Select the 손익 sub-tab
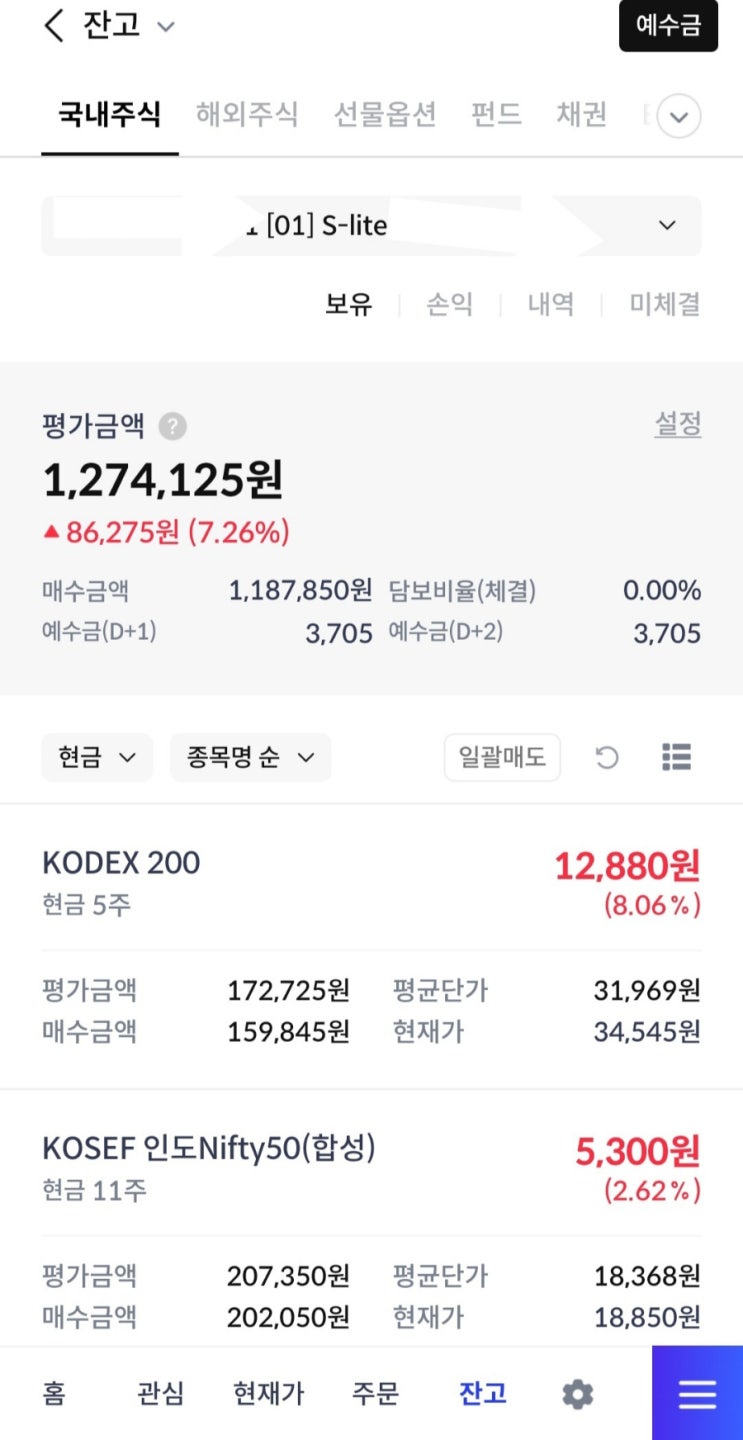Viewport: 743px width, 1440px height. (450, 304)
